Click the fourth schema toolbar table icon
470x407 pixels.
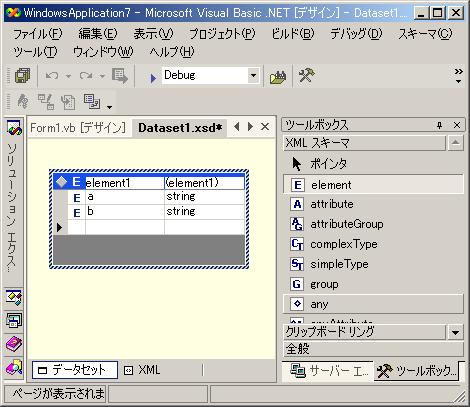coord(92,101)
